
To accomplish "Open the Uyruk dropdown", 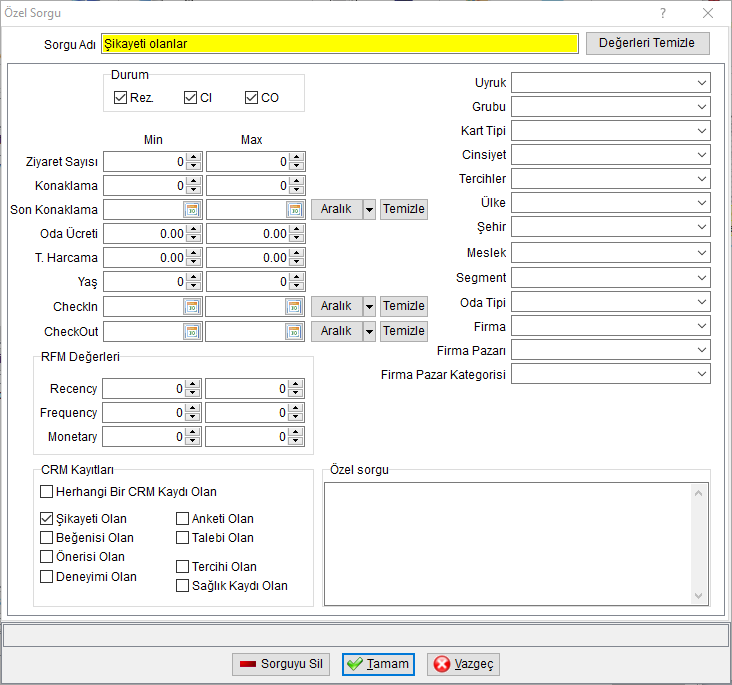I will [x=702, y=83].
